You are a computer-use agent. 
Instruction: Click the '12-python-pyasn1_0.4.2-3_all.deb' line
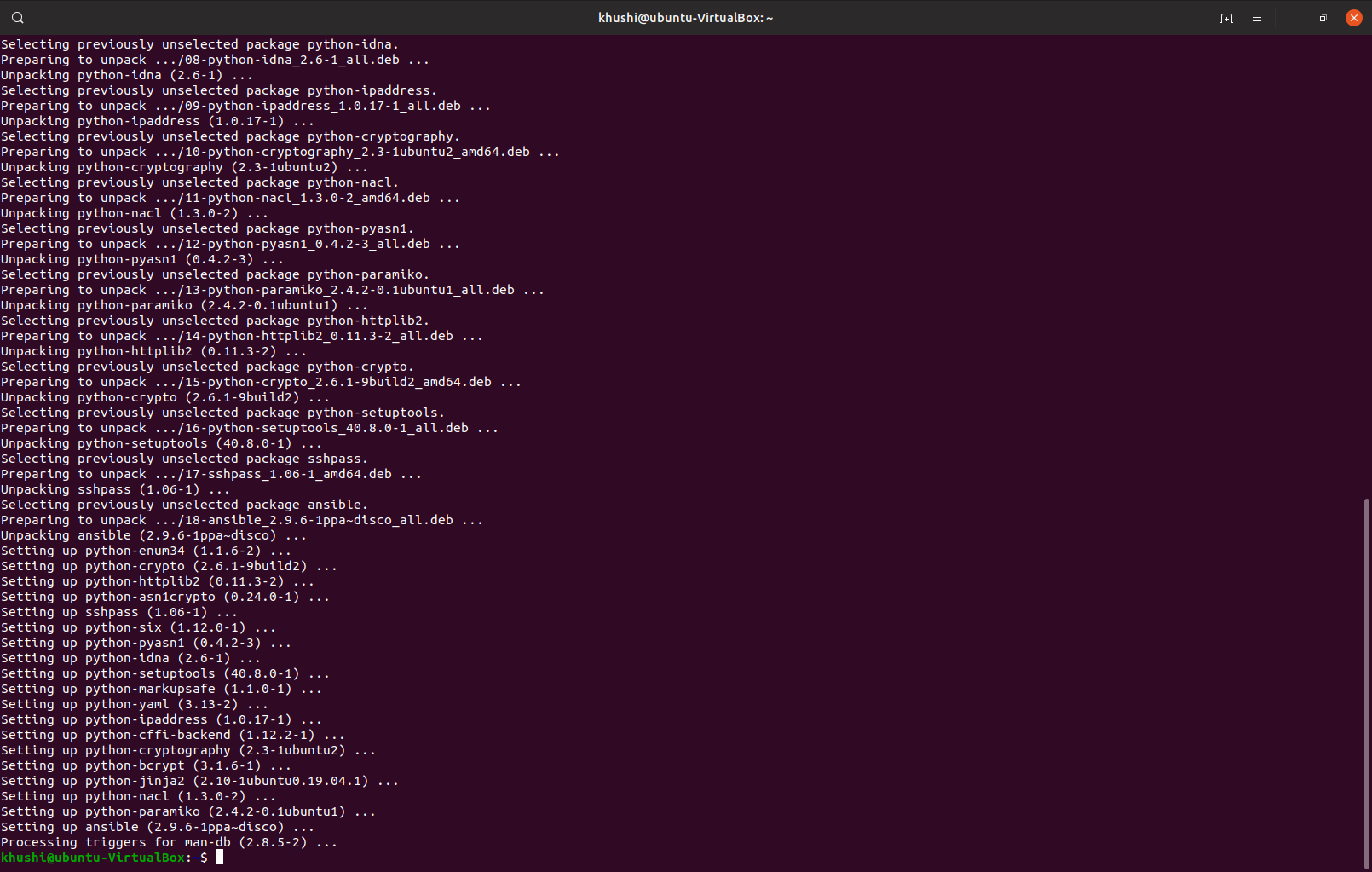(x=230, y=244)
